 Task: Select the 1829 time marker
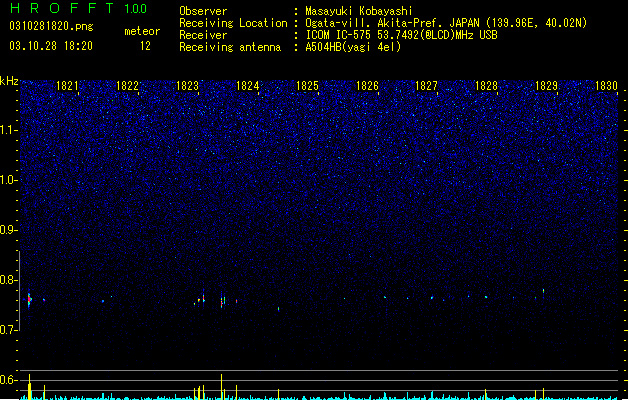coord(546,86)
